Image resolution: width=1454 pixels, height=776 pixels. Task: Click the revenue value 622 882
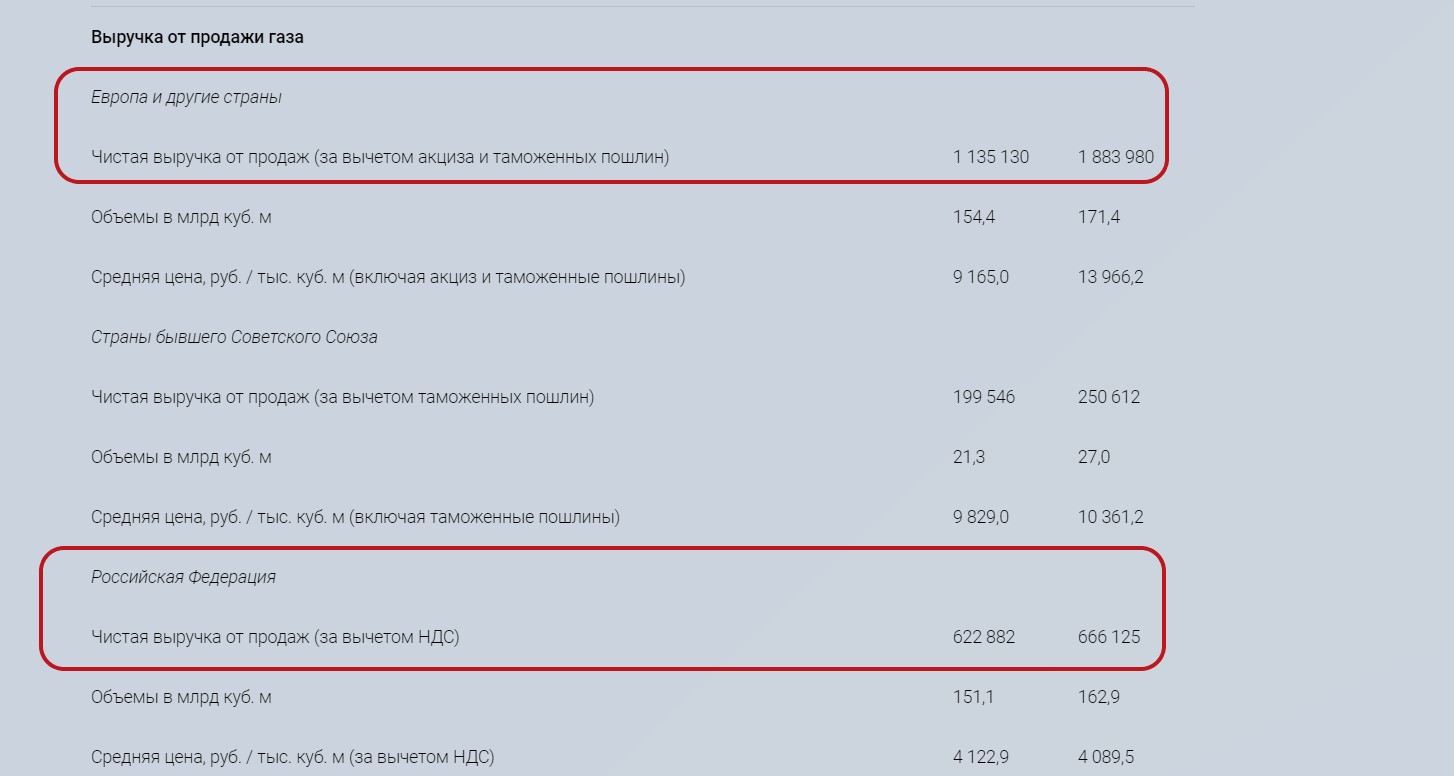pos(984,637)
